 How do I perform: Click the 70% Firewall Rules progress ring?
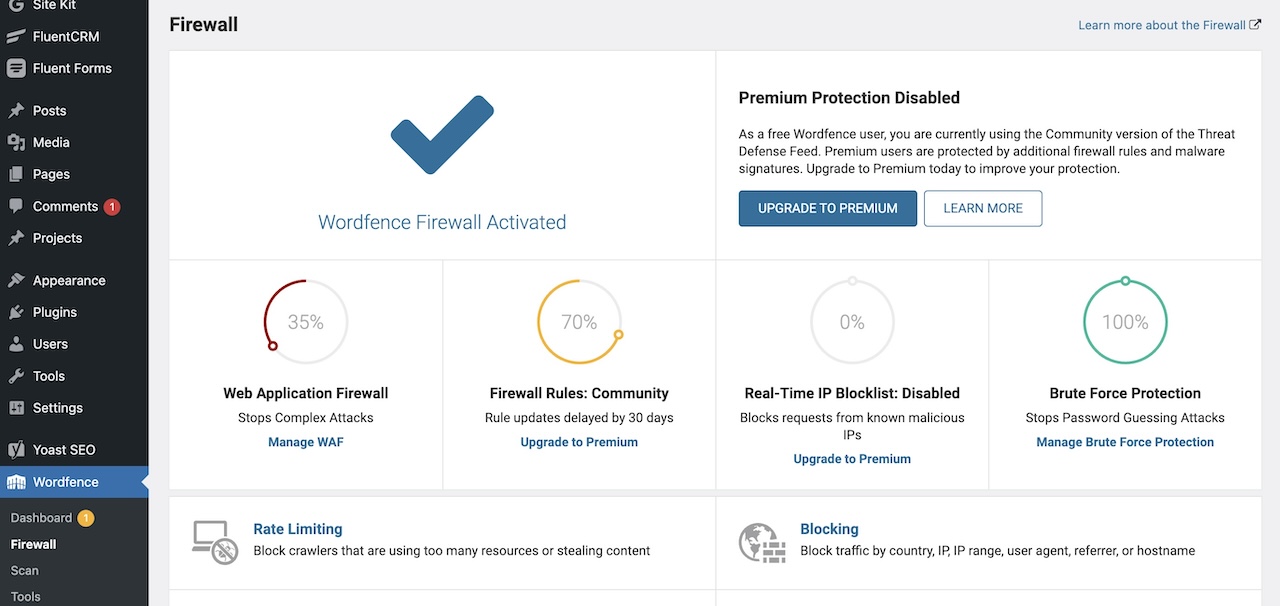point(579,321)
